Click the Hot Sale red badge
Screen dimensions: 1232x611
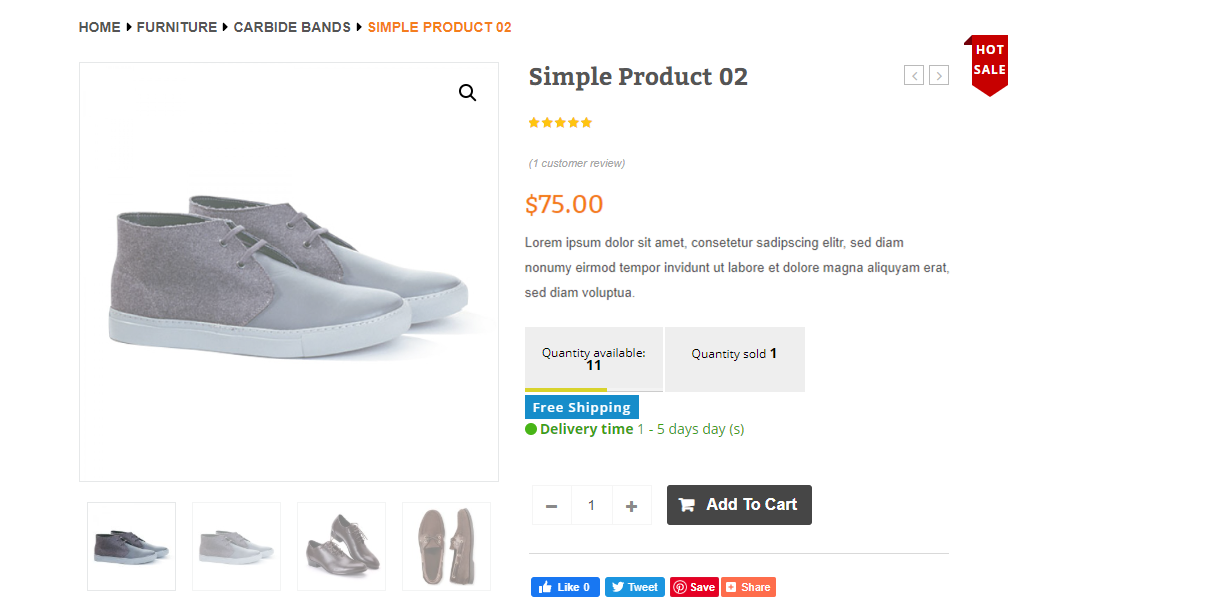click(x=988, y=66)
